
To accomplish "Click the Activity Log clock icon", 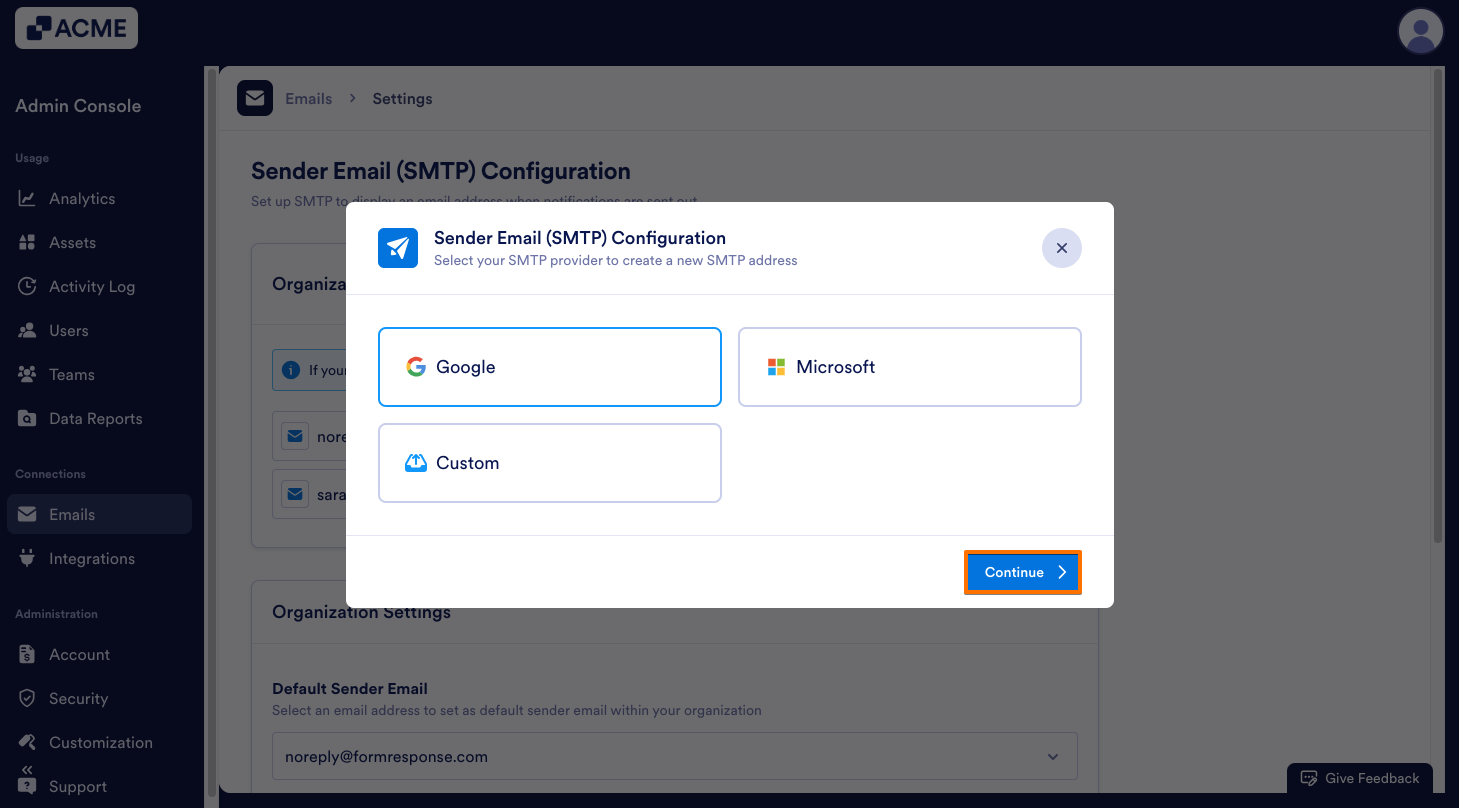I will [27, 286].
